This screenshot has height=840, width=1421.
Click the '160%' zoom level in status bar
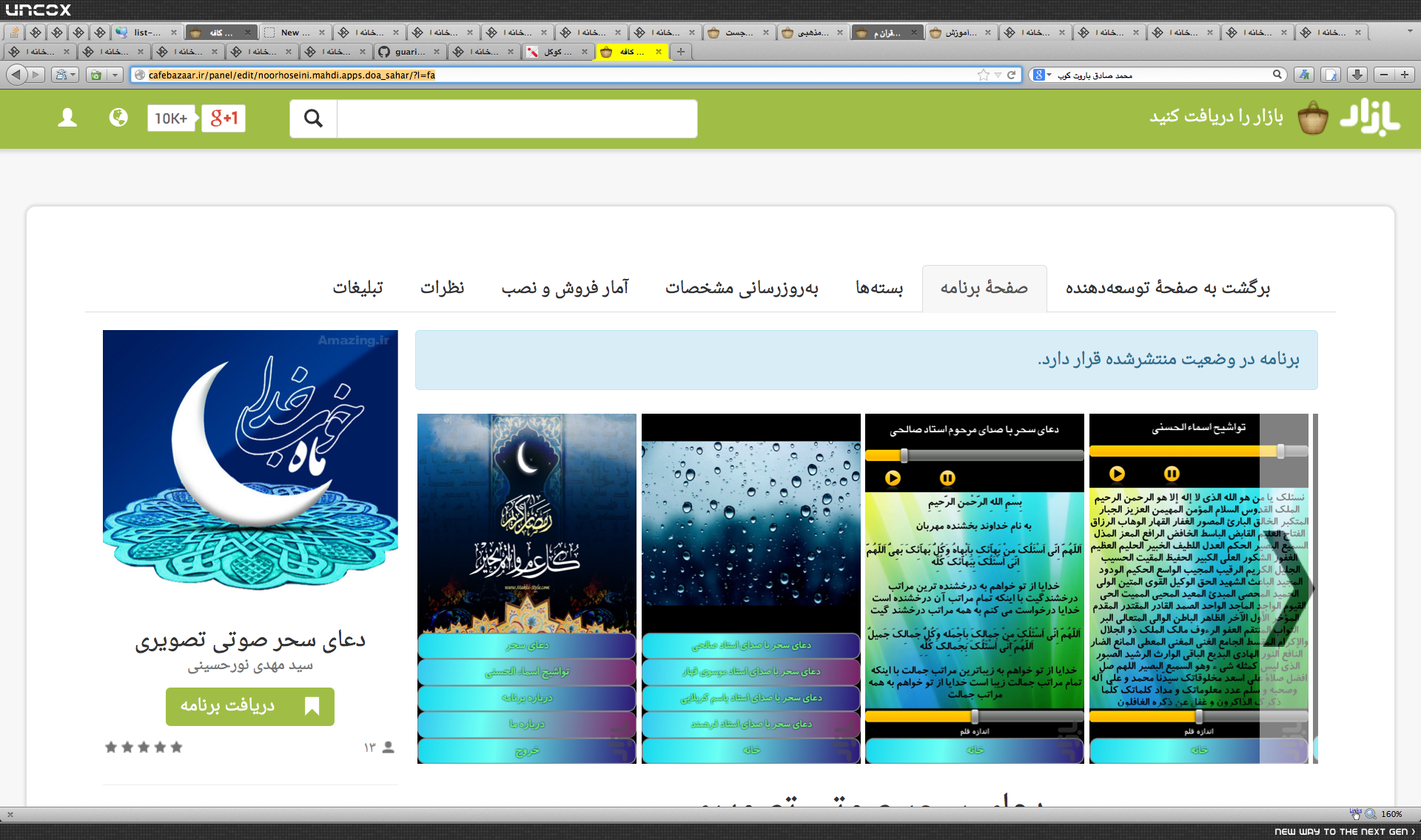pyautogui.click(x=1391, y=814)
